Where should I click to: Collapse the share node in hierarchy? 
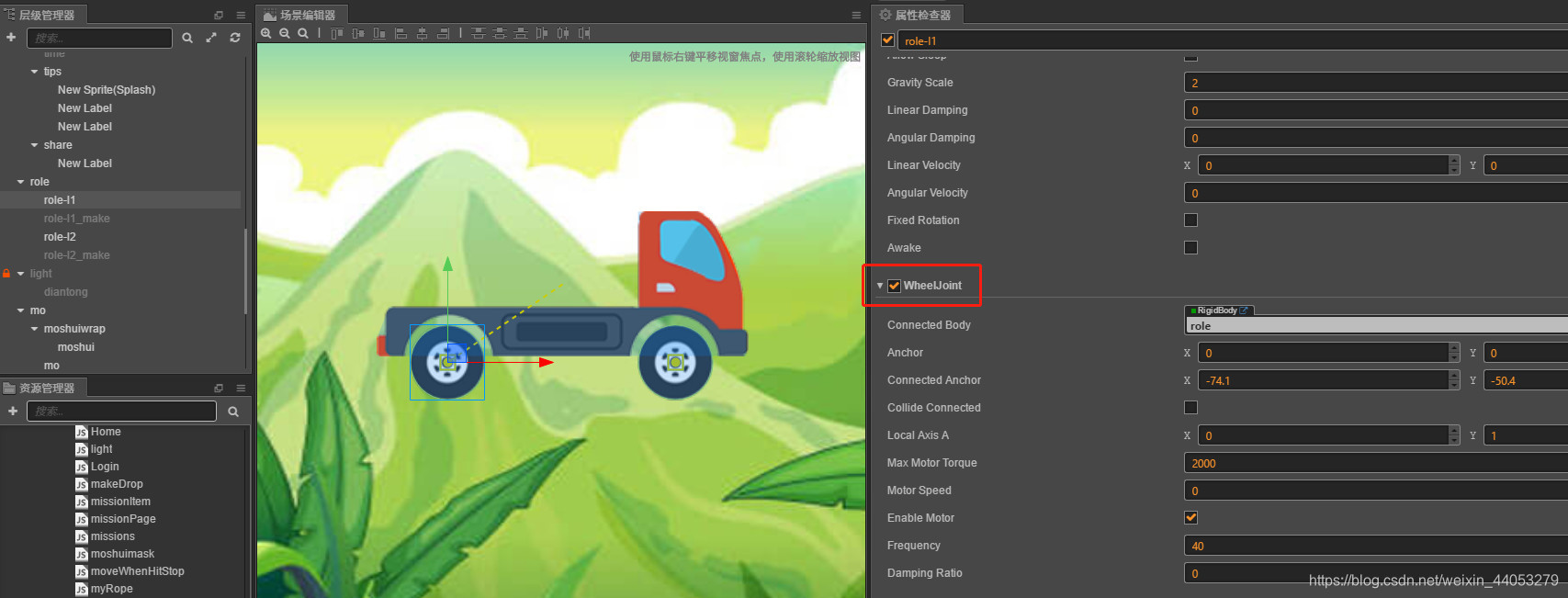[35, 145]
